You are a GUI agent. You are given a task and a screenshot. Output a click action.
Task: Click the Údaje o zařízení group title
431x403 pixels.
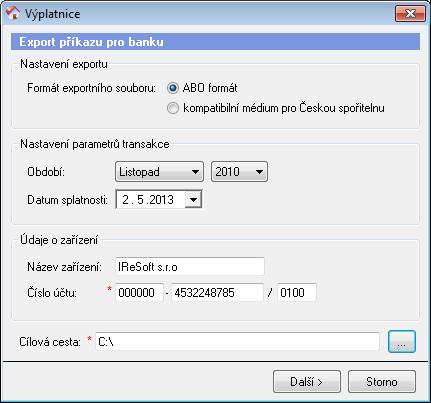[59, 240]
